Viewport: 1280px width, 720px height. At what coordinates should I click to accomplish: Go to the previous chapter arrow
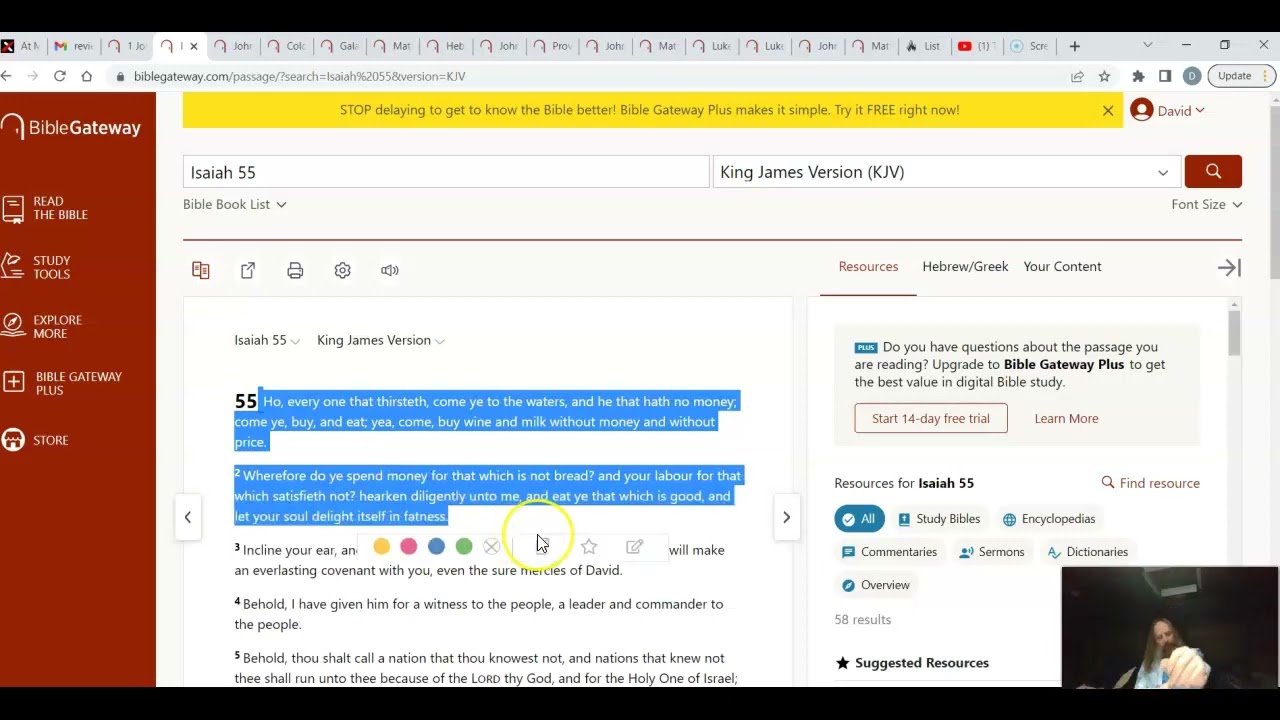point(188,517)
